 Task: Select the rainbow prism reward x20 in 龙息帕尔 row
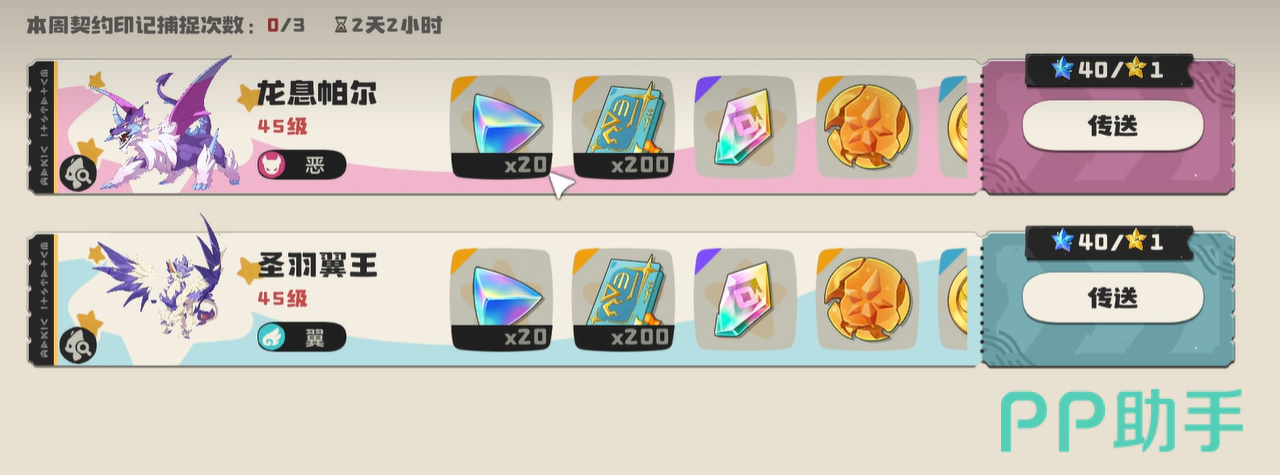pyautogui.click(x=501, y=127)
